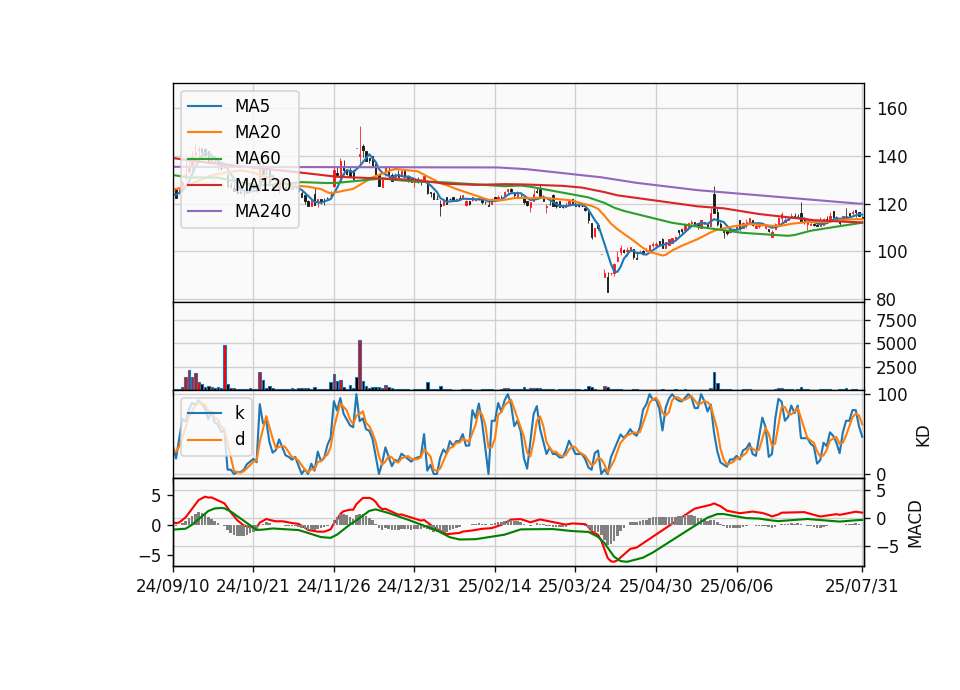
Task: Click date label 25/02/14
Action: [x=495, y=586]
